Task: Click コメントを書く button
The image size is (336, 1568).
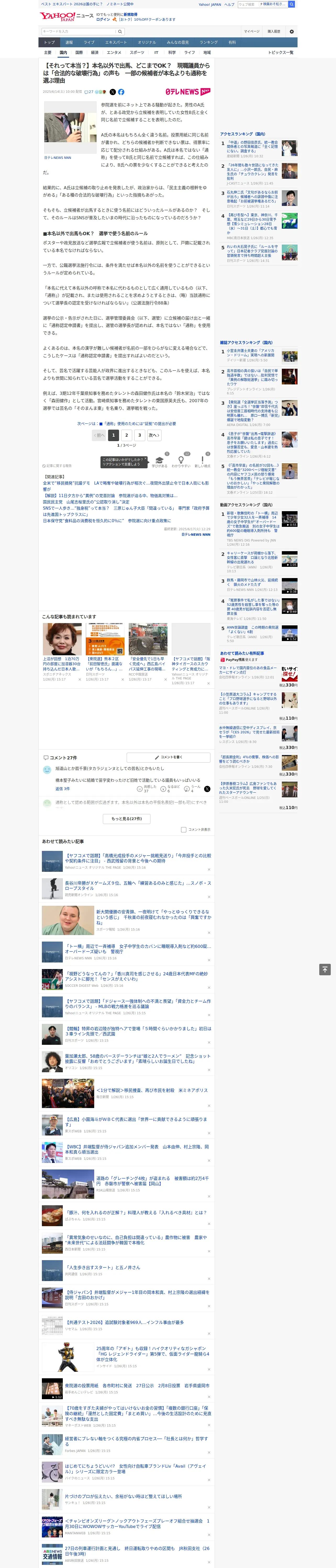Action: 168,757
